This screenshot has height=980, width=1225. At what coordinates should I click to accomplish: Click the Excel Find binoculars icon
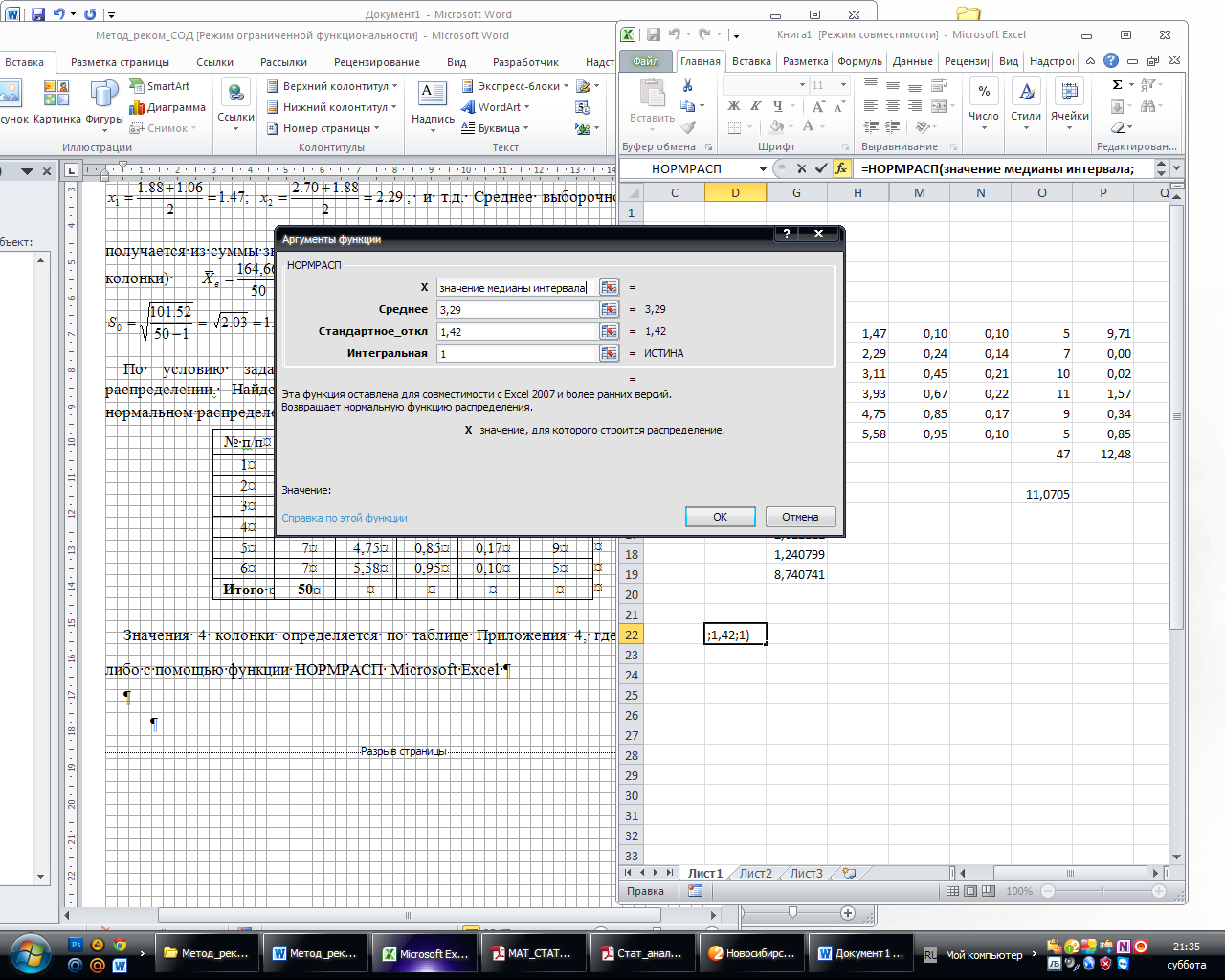point(1147,106)
